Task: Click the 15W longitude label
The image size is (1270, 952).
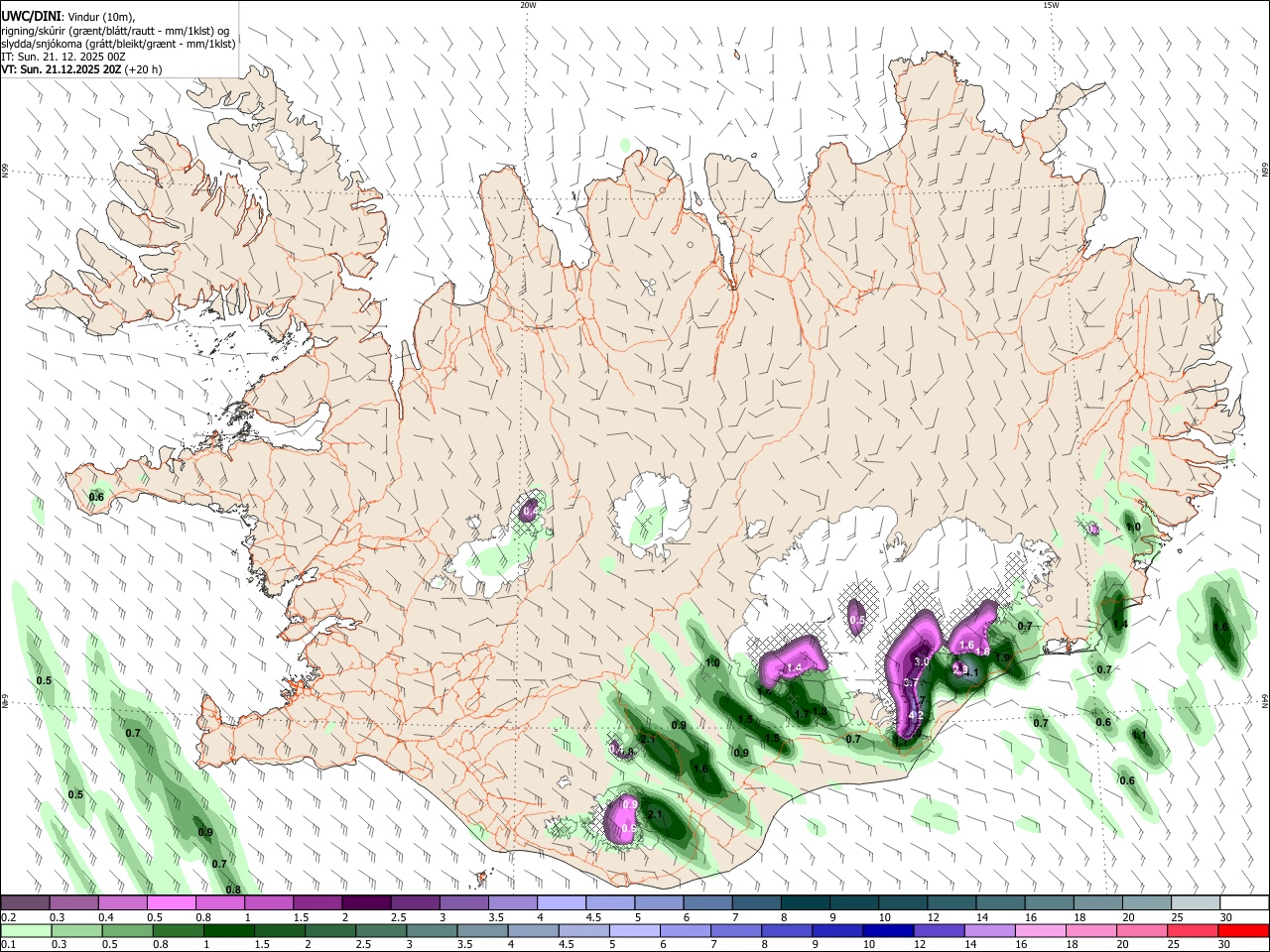Action: tap(1051, 5)
